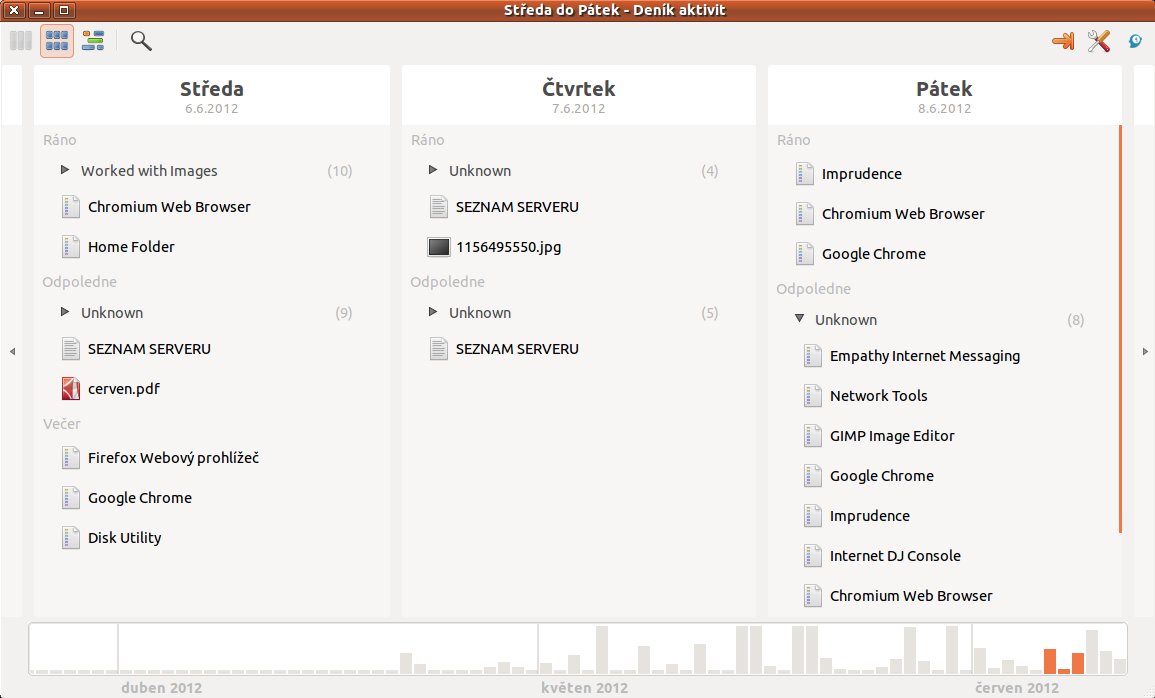Screen dimensions: 1155x698
Task: Open Disk Utility item icon
Action: click(70, 537)
